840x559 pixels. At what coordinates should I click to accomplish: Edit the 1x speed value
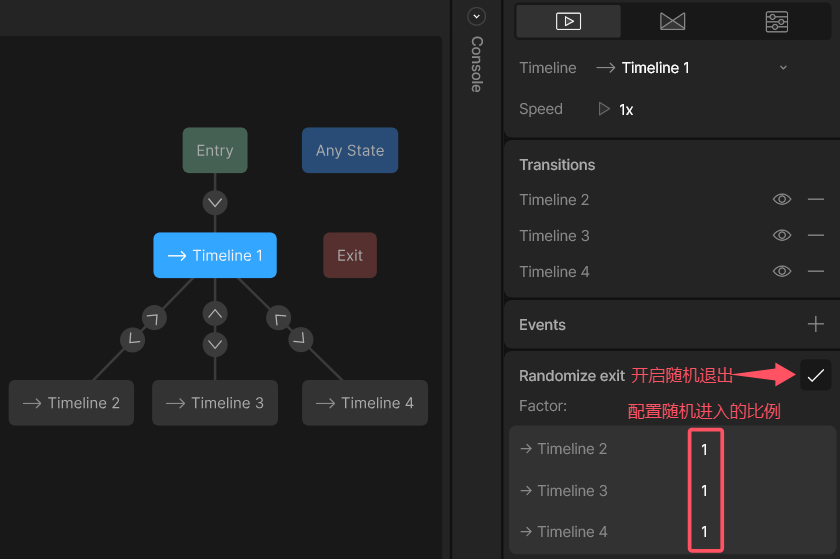point(626,110)
